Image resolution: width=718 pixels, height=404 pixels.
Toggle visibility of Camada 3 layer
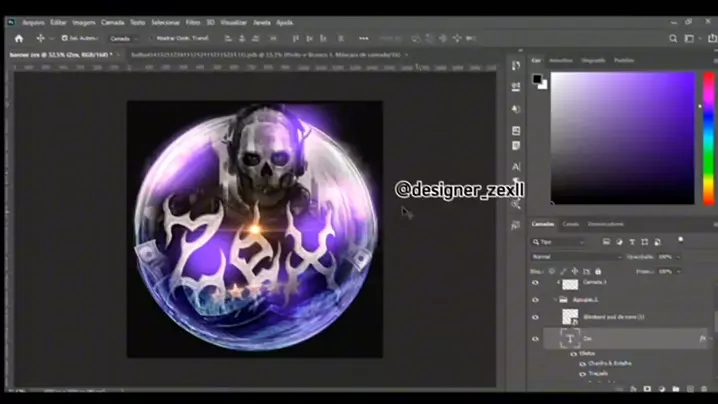tap(535, 283)
